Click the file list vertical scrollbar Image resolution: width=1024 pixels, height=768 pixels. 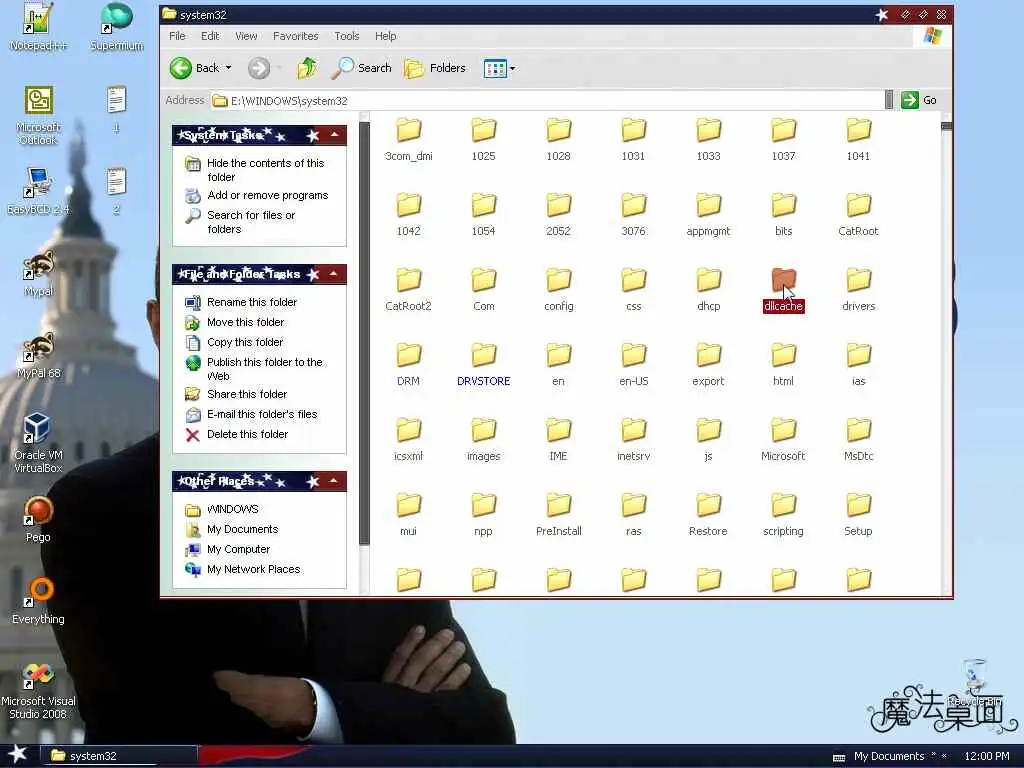(x=946, y=353)
